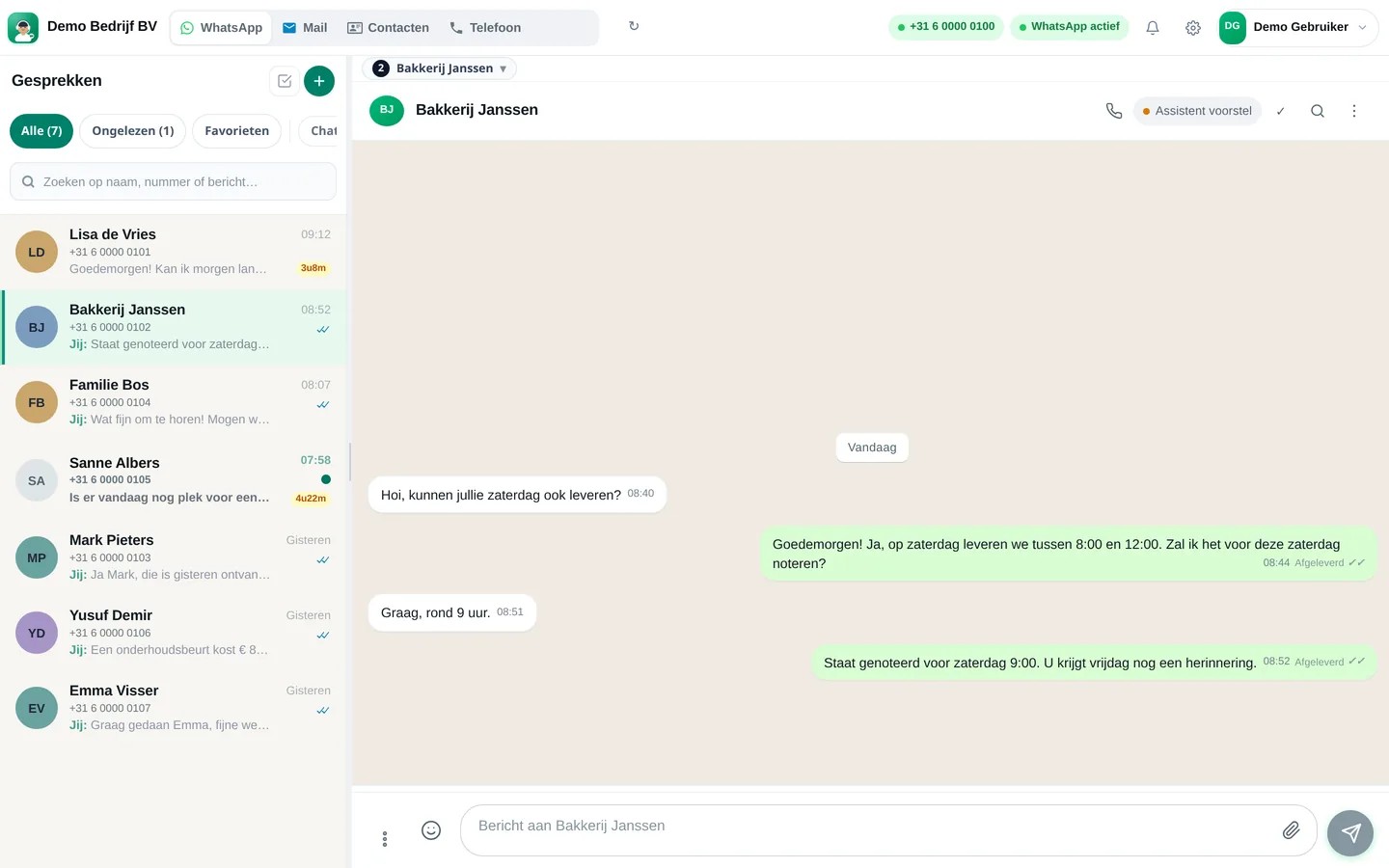
Task: Click the DG user avatar
Action: coord(1233,27)
